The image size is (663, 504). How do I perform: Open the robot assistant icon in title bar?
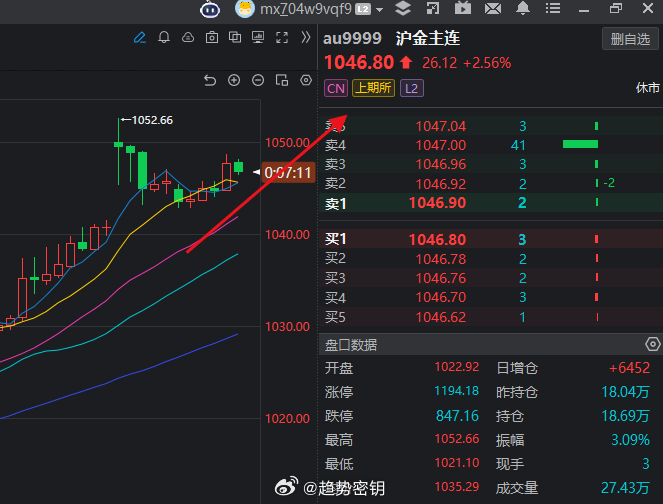(210, 8)
